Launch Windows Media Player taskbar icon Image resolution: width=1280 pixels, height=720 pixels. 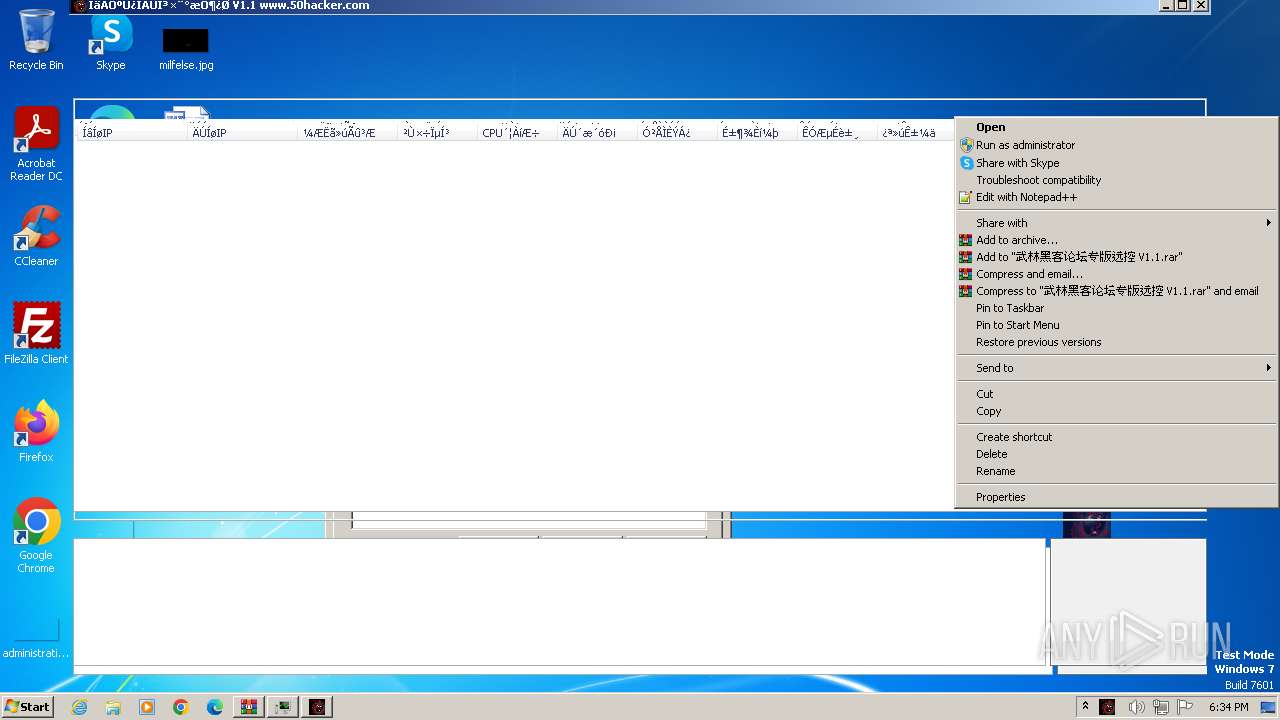147,707
